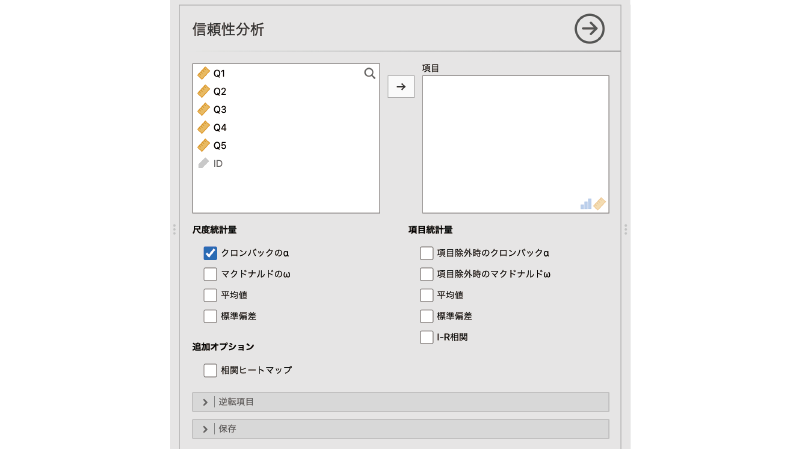Click the ordinal bars icon in 項目 box

click(586, 204)
